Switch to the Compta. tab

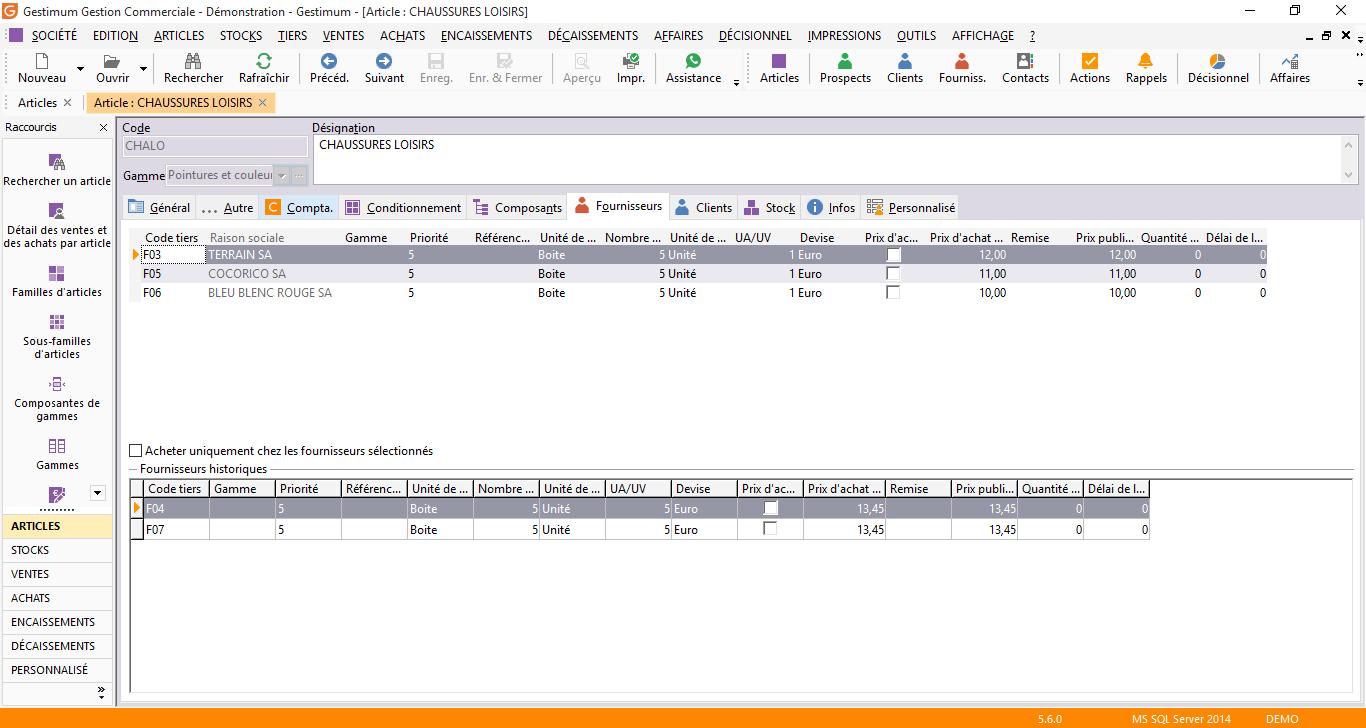(299, 208)
